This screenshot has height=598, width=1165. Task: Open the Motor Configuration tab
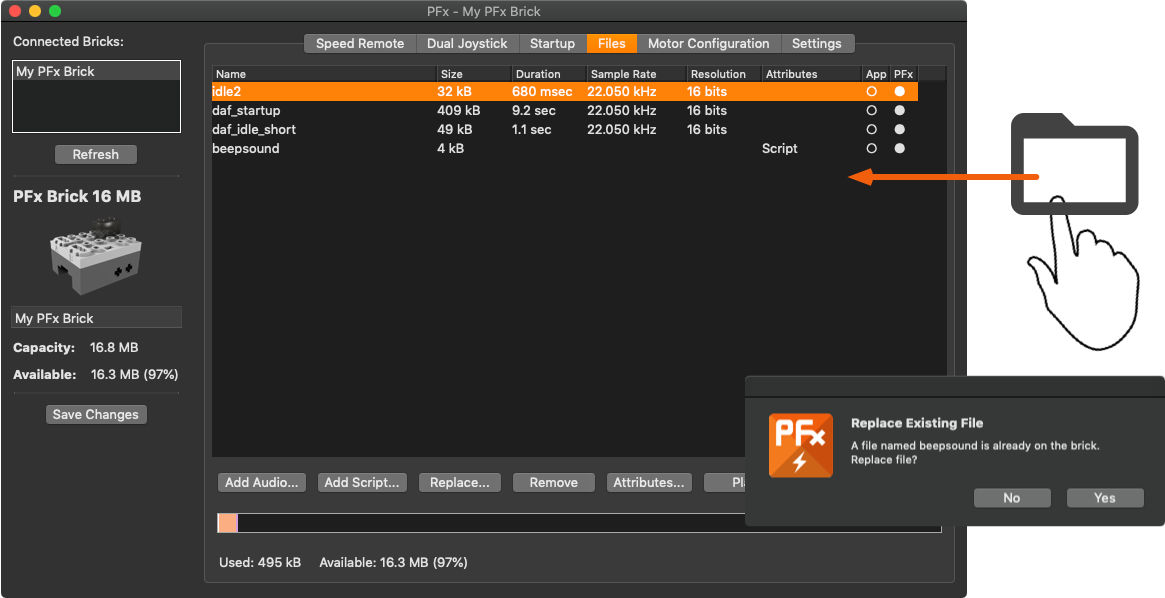coord(709,43)
